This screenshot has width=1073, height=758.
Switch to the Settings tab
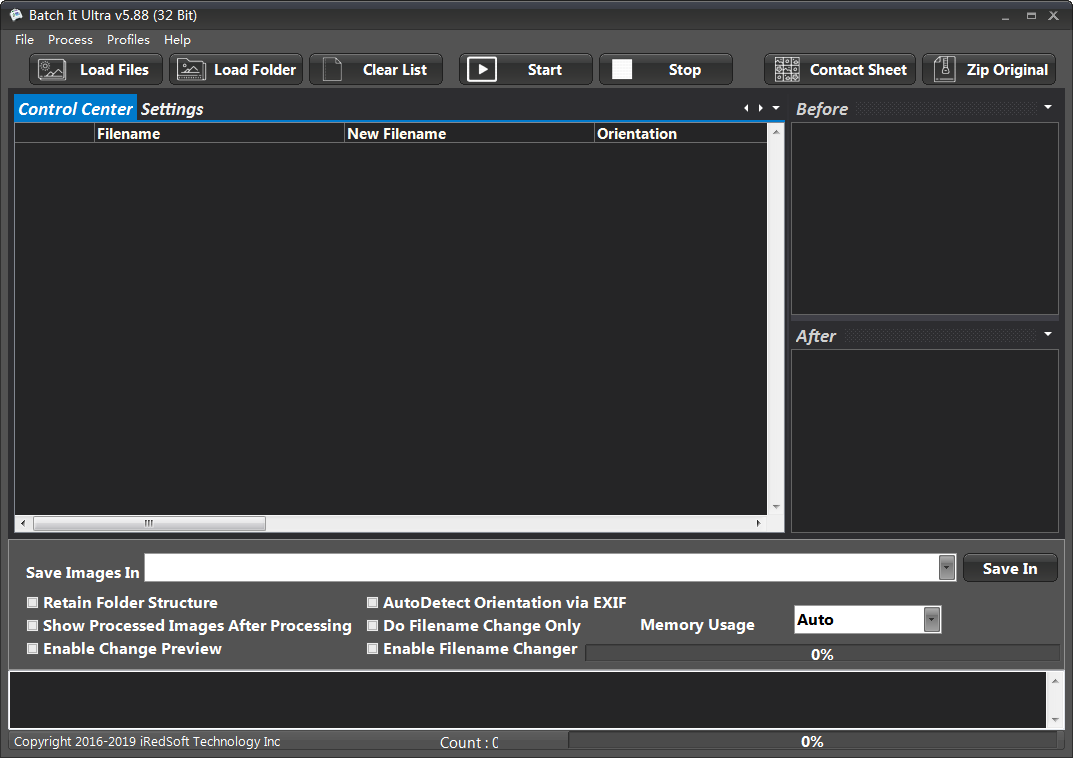click(172, 109)
